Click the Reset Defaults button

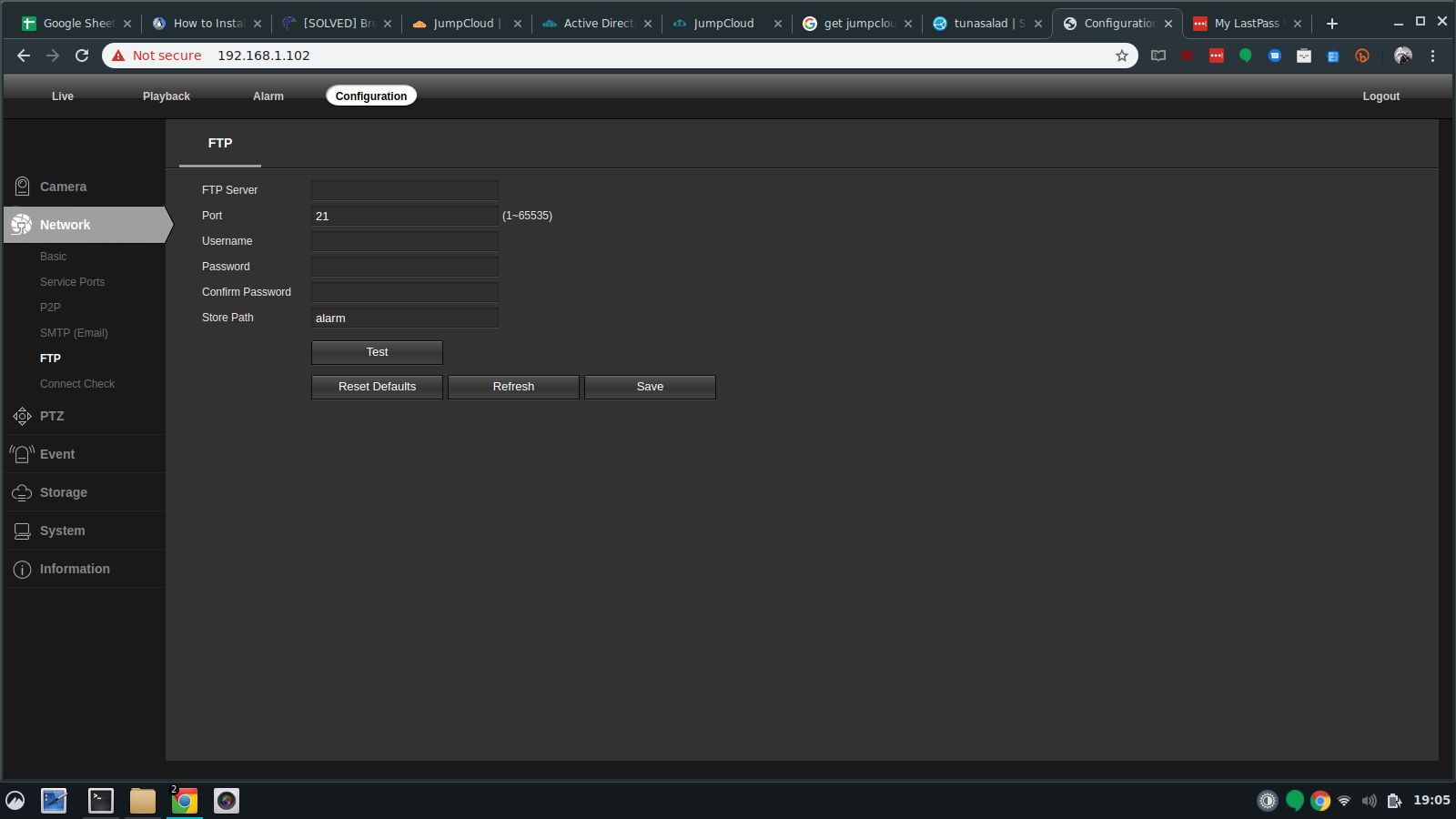tap(377, 387)
